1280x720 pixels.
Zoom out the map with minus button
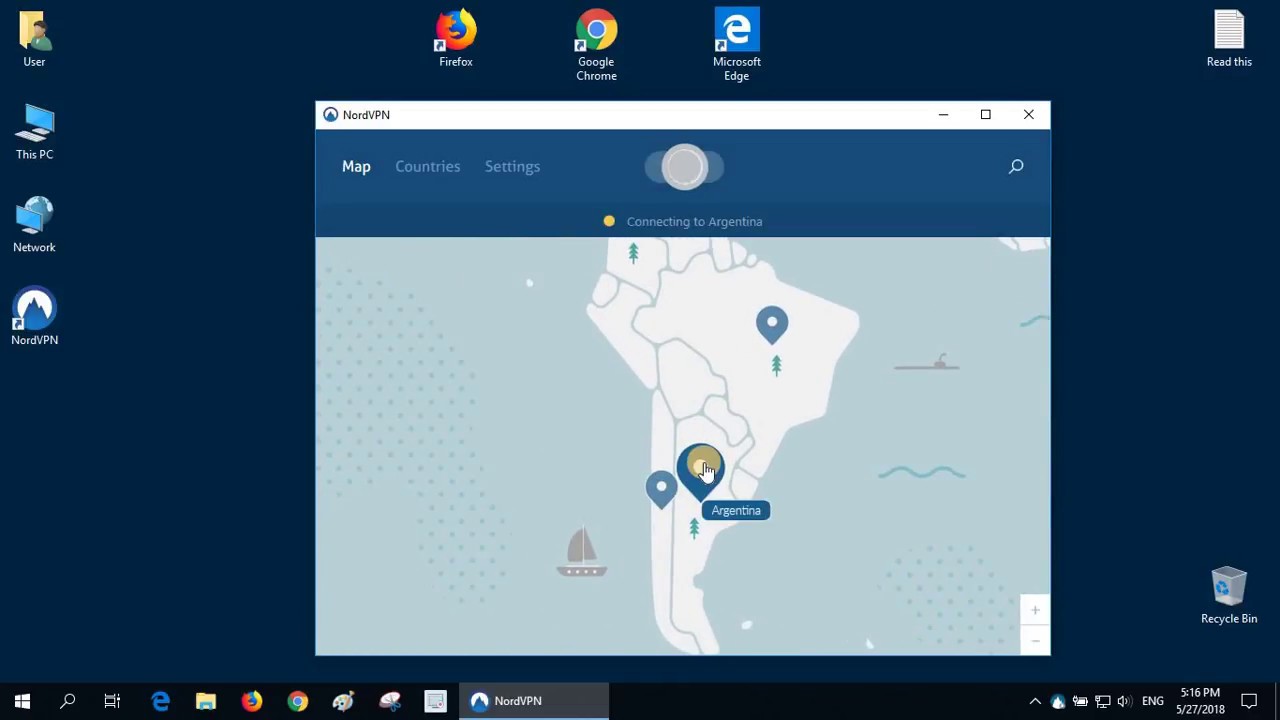(x=1035, y=640)
